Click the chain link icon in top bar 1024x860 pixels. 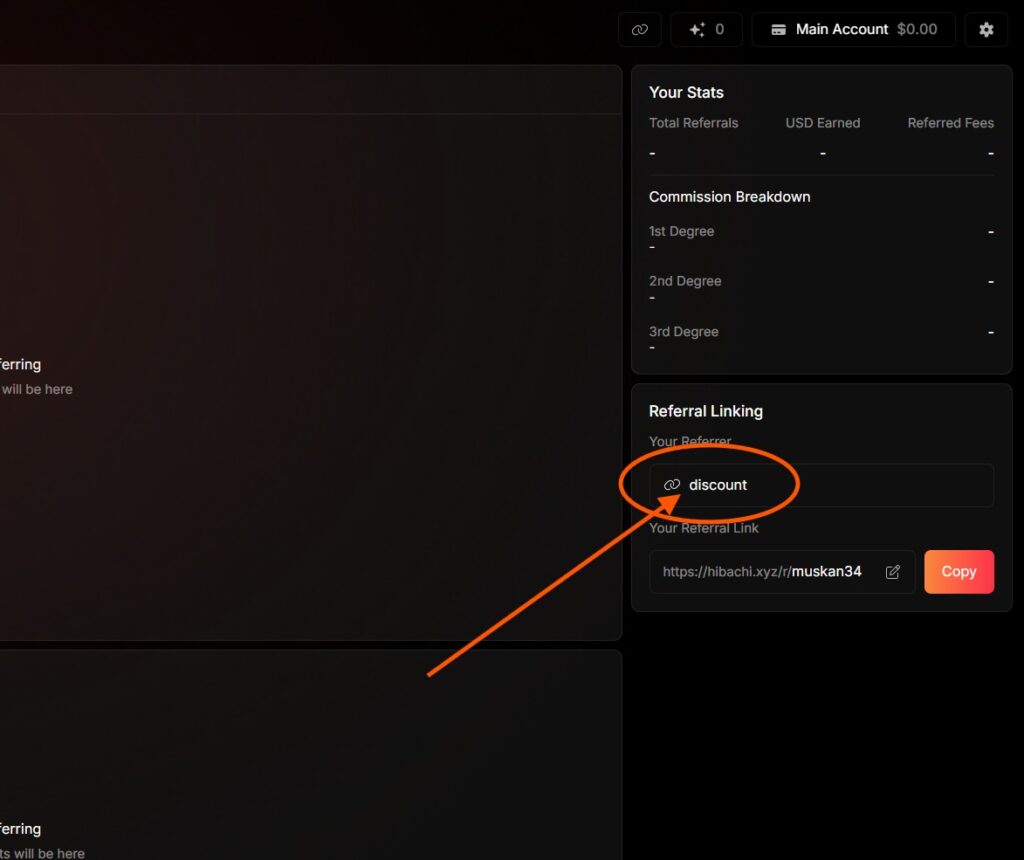point(640,30)
